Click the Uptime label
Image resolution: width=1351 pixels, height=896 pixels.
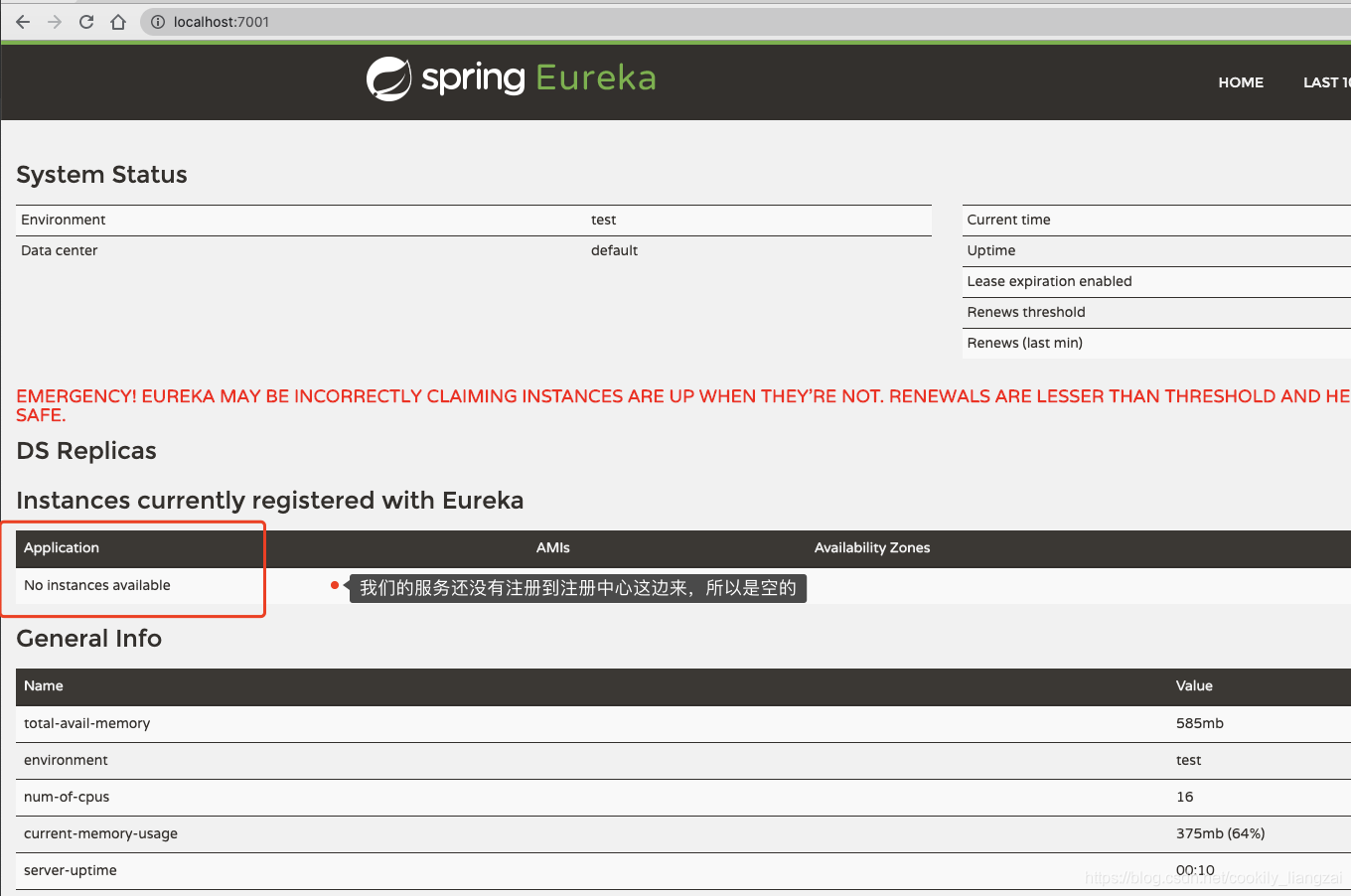991,250
